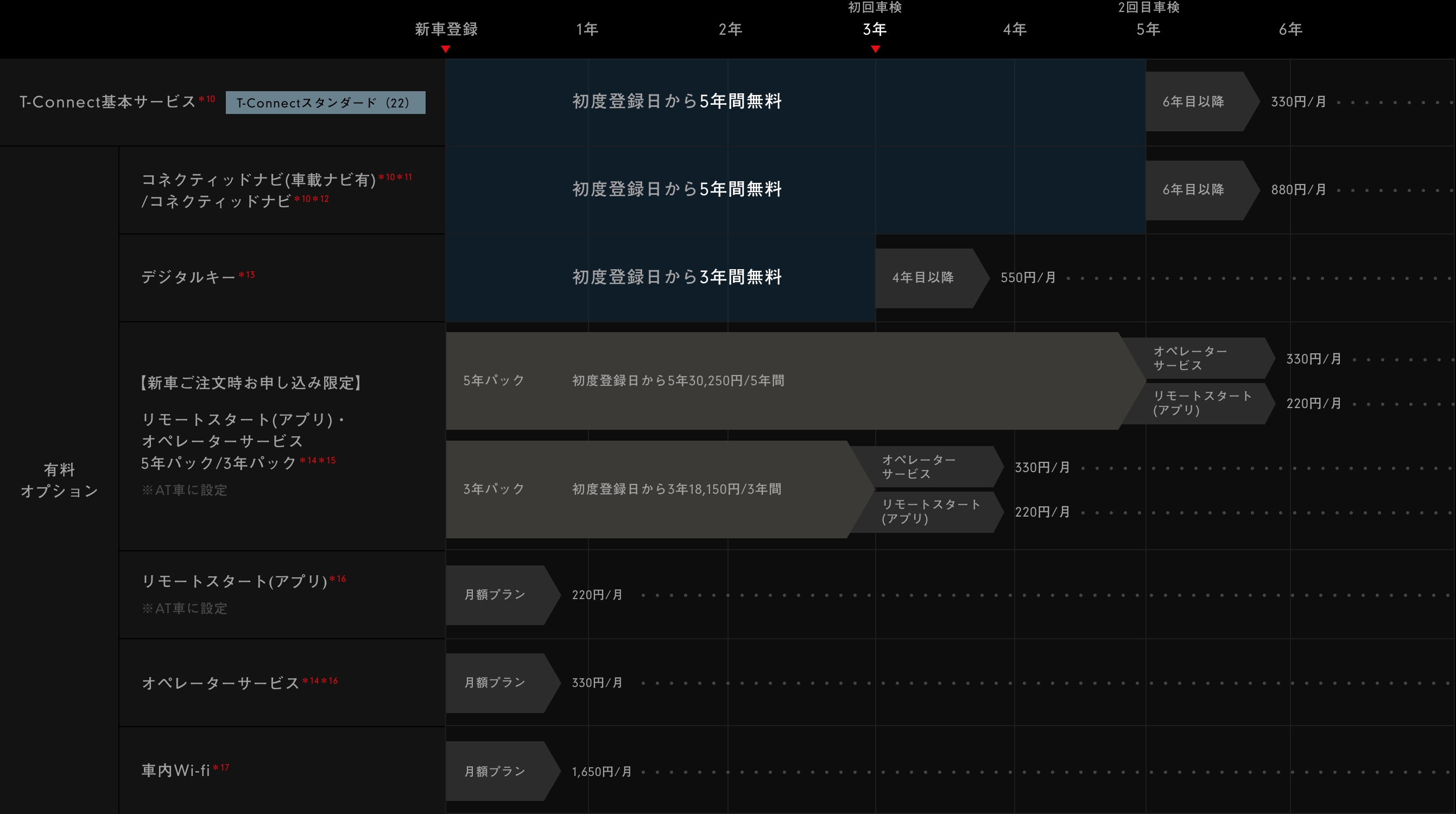The height and width of the screenshot is (814, 1456).
Task: Click ※AT車に設定 note under リモートスタート(アプリ)*16
Action: coord(184,608)
